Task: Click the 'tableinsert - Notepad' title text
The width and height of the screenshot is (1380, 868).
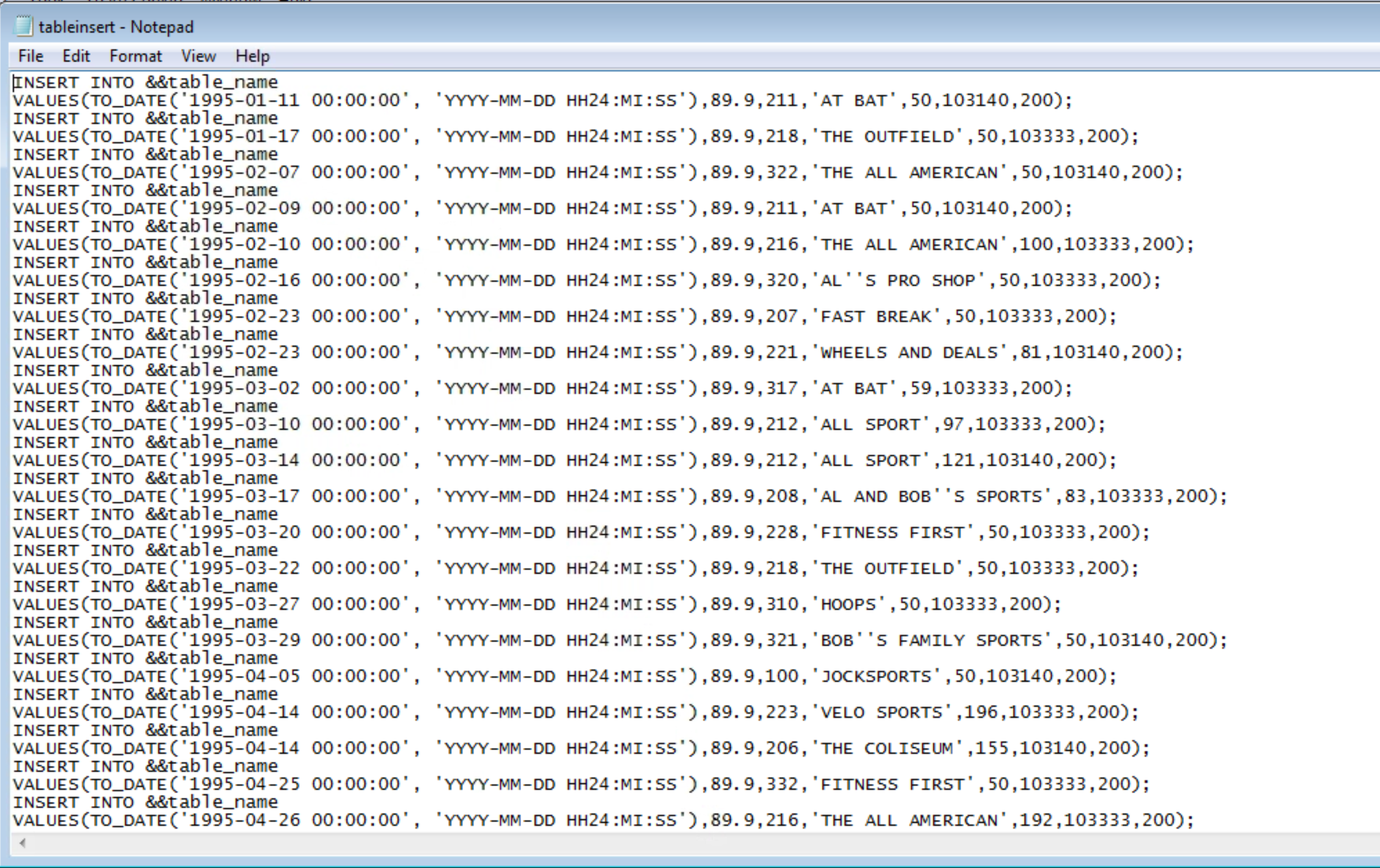Action: [x=116, y=27]
